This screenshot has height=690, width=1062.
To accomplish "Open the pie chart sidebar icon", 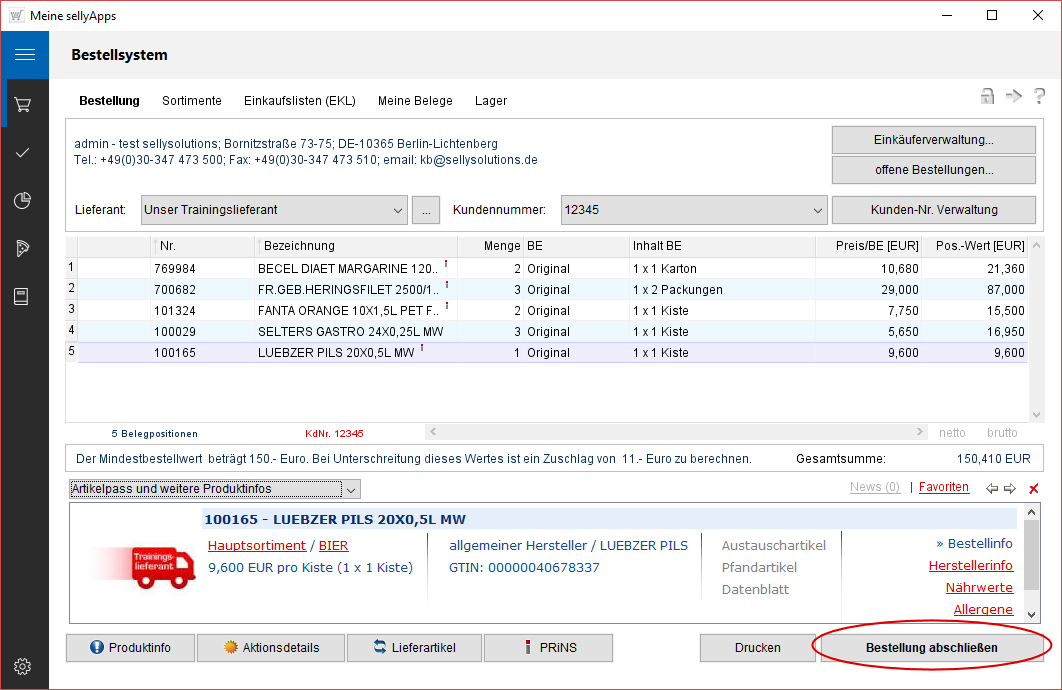I will tap(24, 200).
